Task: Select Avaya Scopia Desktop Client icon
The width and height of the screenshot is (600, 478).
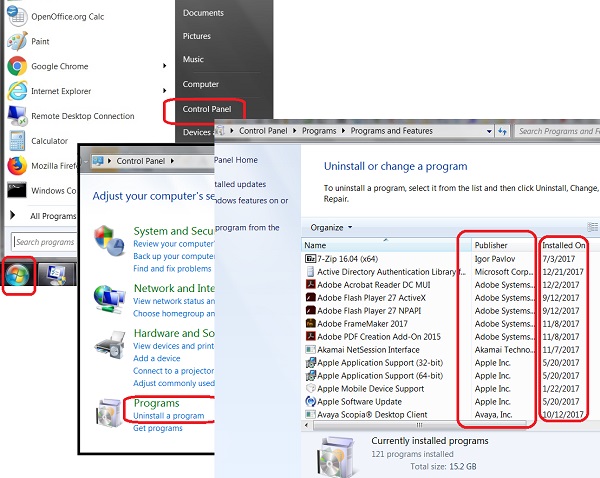Action: (310, 414)
